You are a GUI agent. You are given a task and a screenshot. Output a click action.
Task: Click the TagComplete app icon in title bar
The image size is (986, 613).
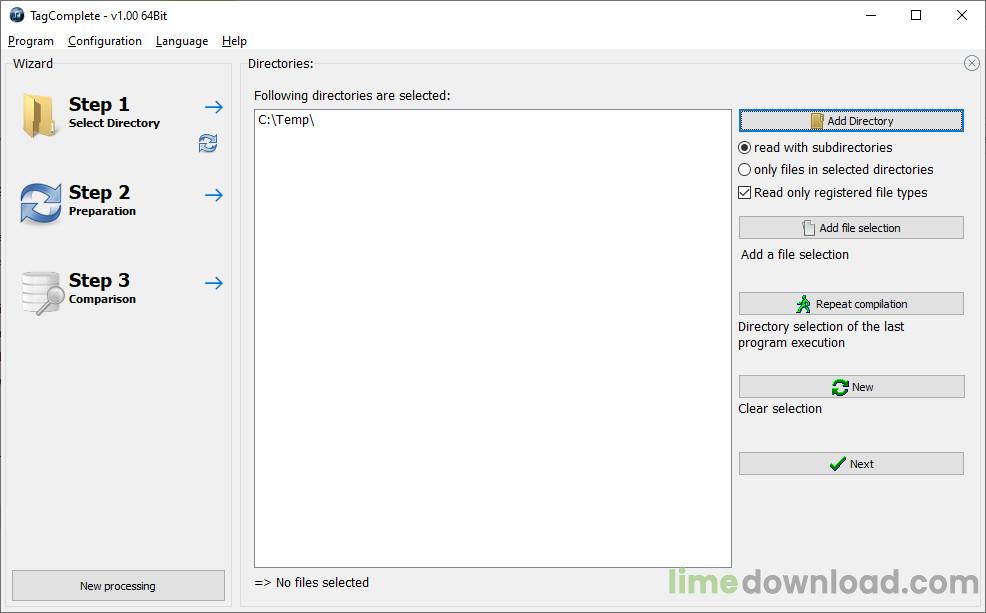coord(17,15)
